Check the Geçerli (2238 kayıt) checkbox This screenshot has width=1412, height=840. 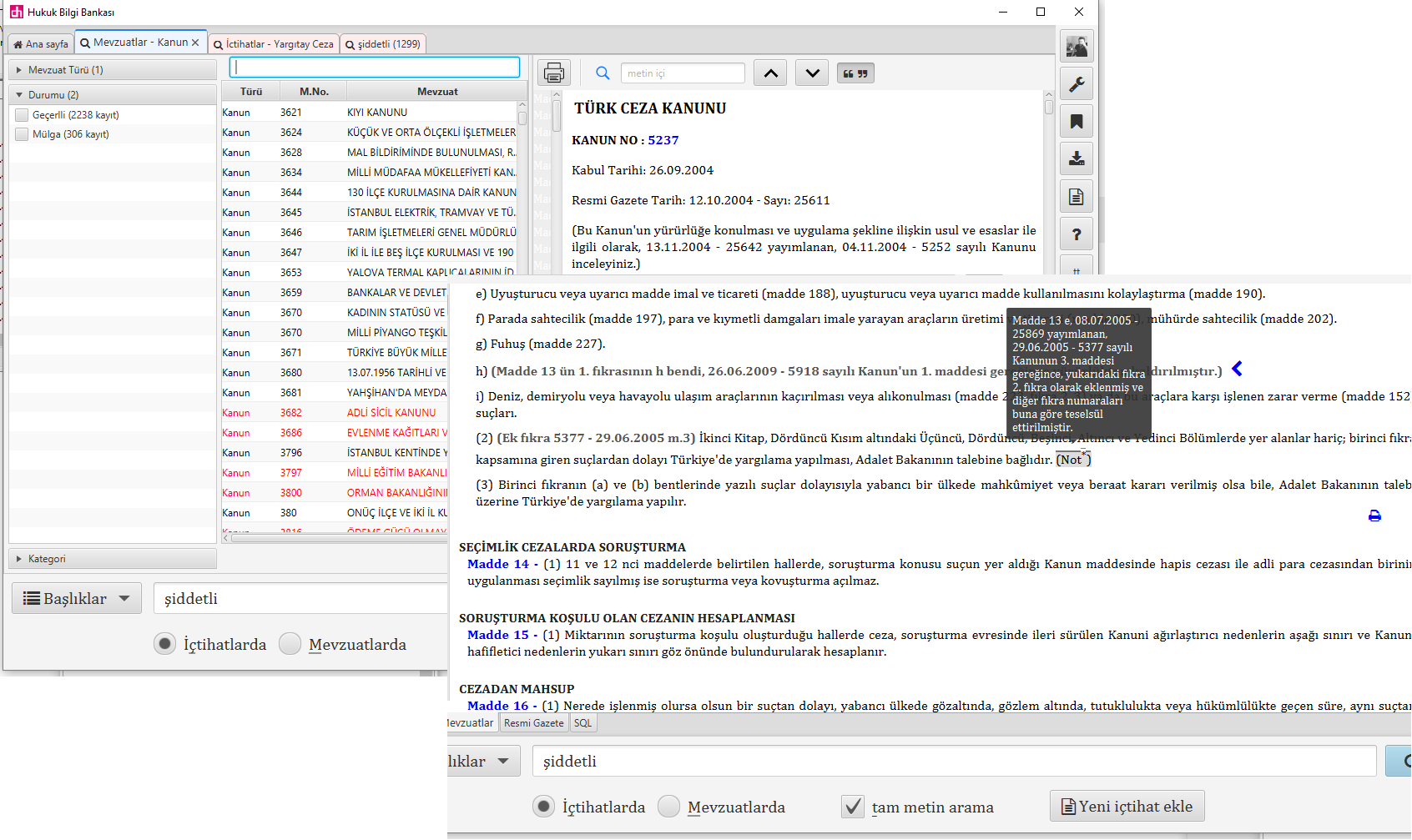click(x=22, y=115)
